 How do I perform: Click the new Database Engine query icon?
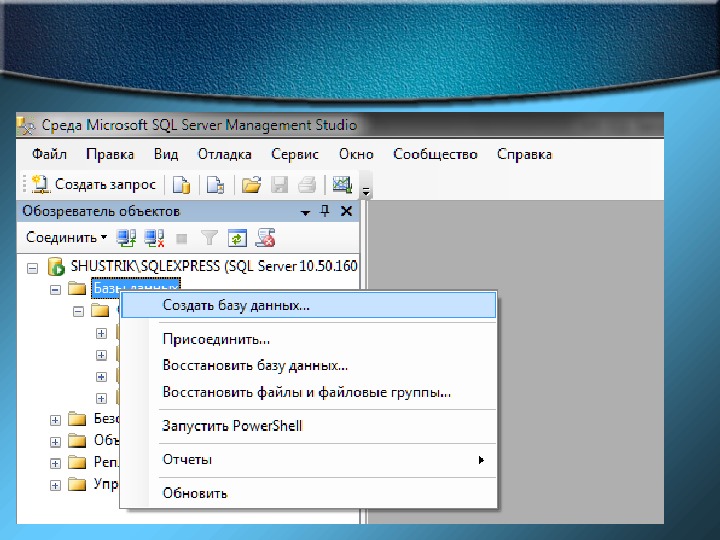click(181, 185)
